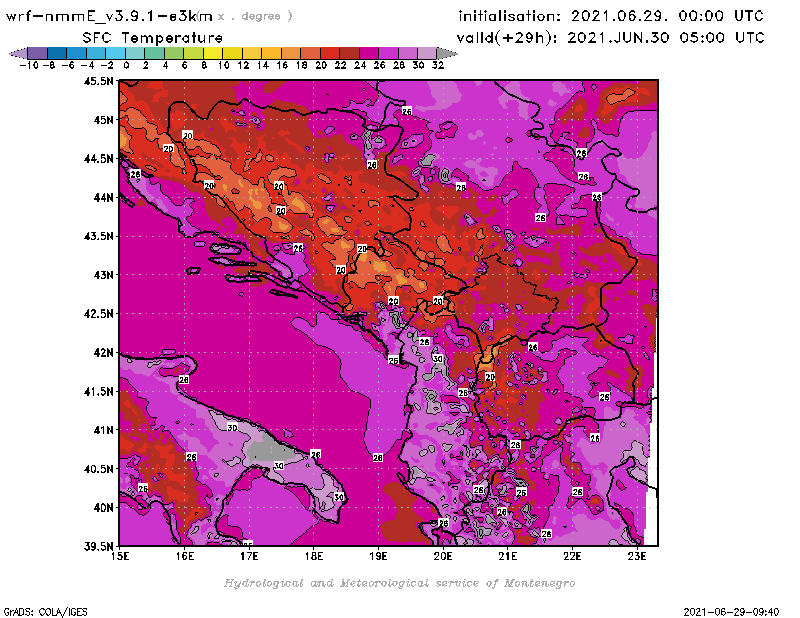
Task: Click the 15E longitude label
Action: [120, 556]
